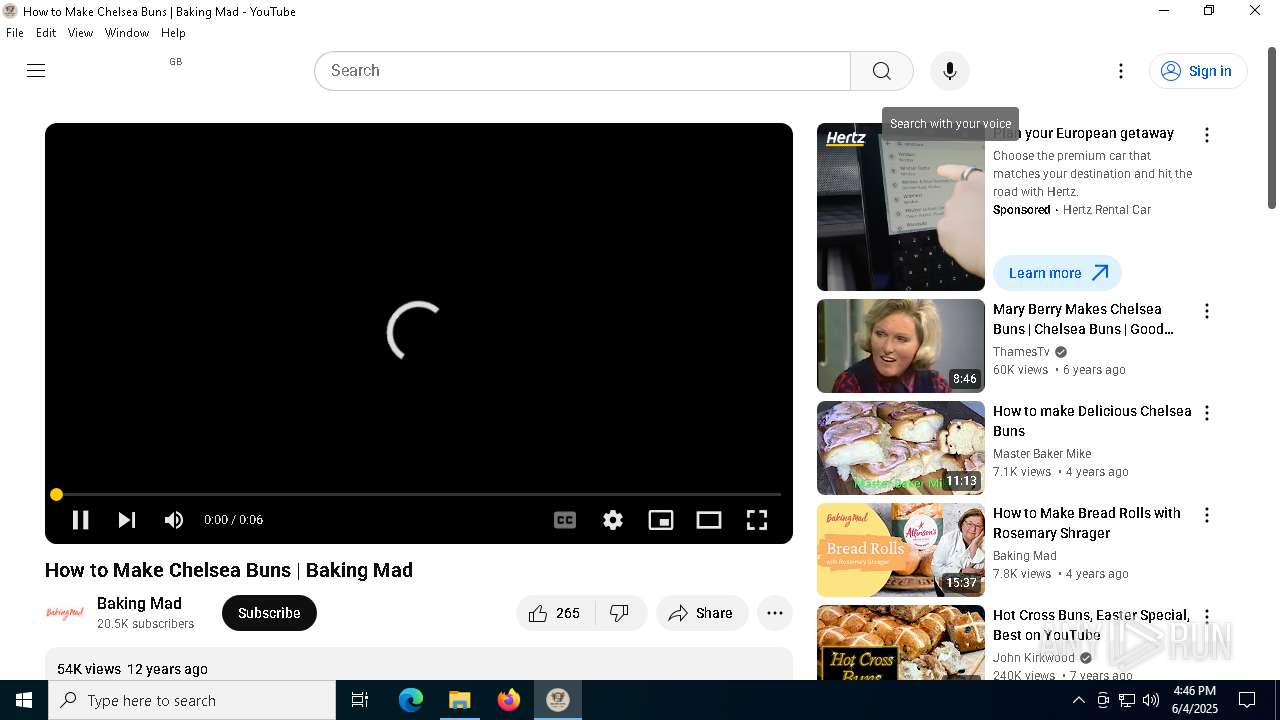
Task: Click the taskbar search box
Action: coord(192,700)
